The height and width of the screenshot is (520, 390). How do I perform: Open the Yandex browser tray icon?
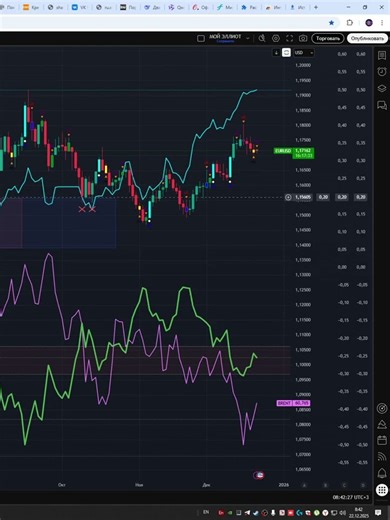325,512
